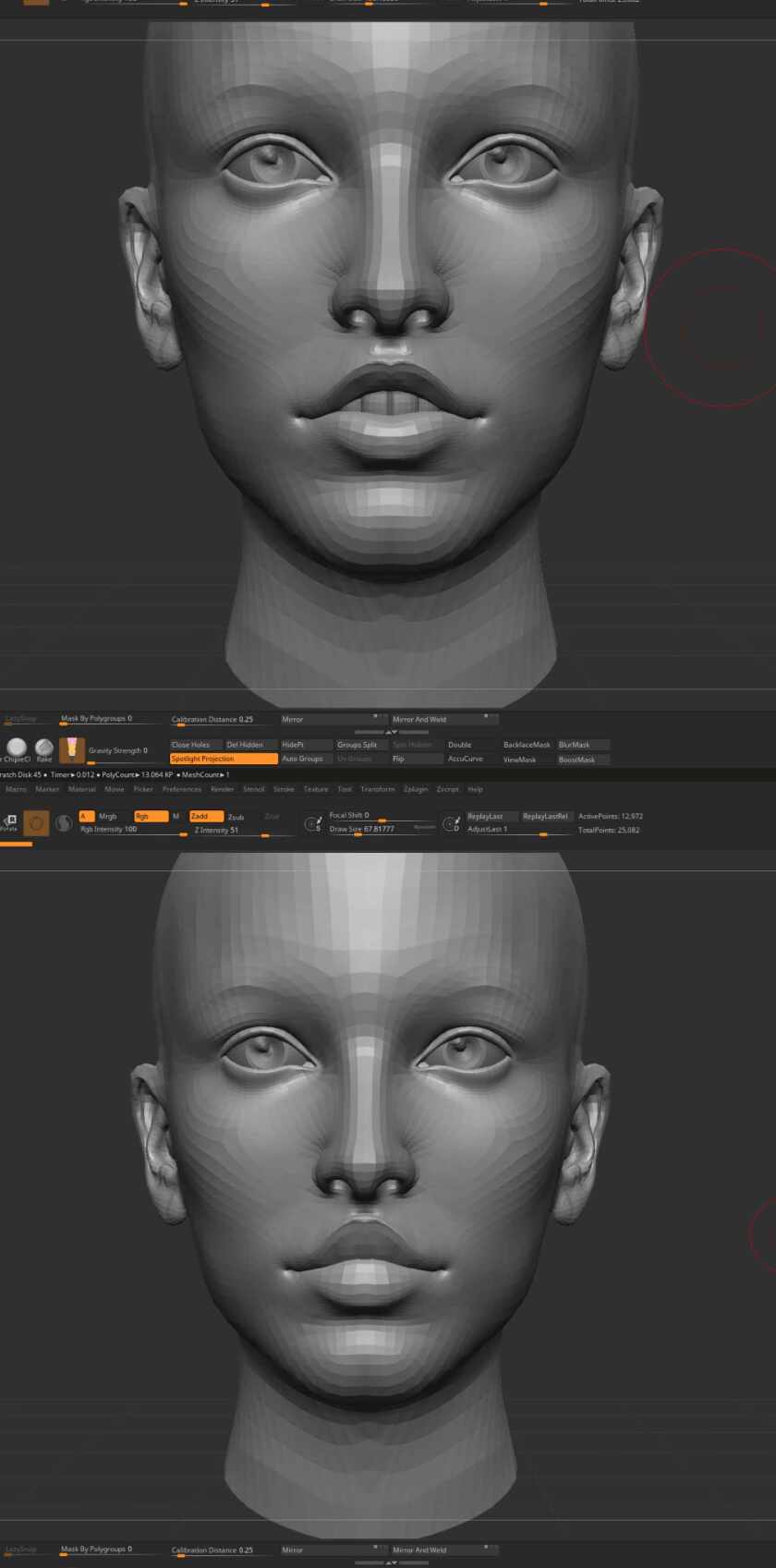Click the Del Hidden button
This screenshot has width=776, height=1568.
pyautogui.click(x=250, y=745)
